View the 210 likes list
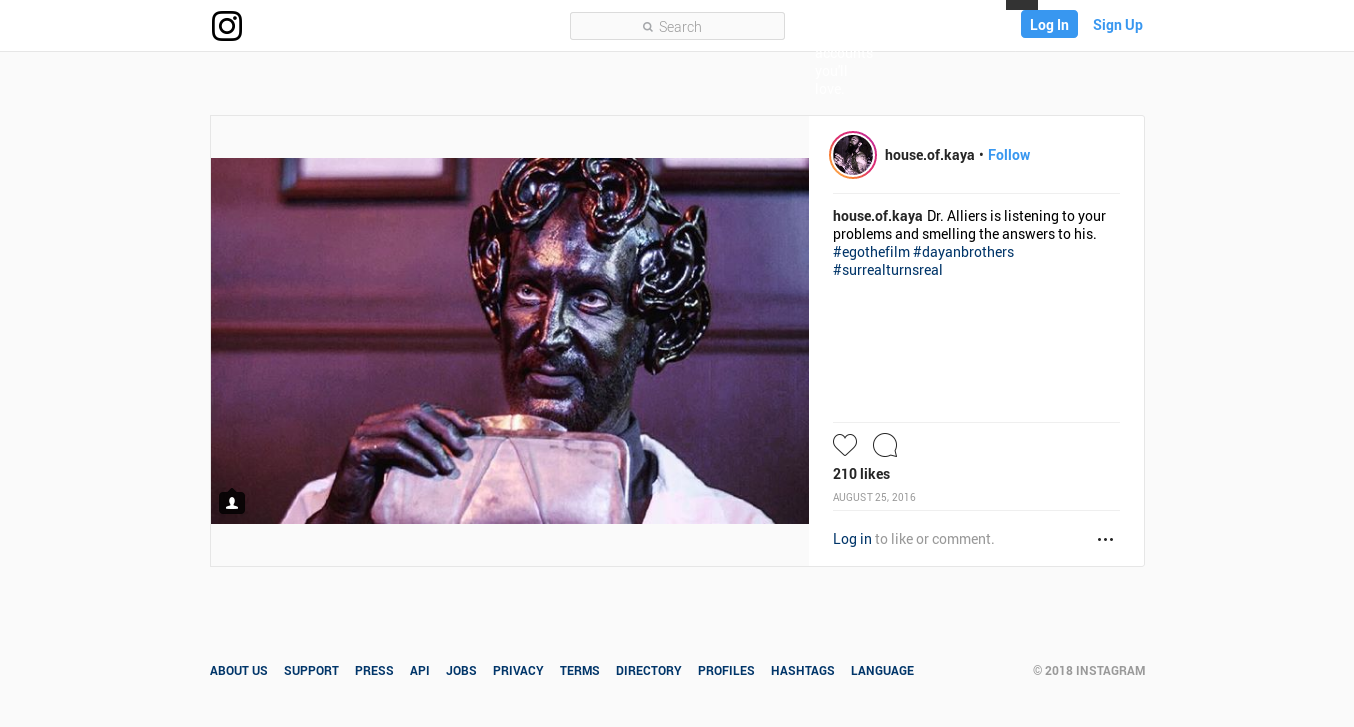Viewport: 1354px width, 727px height. 861,474
